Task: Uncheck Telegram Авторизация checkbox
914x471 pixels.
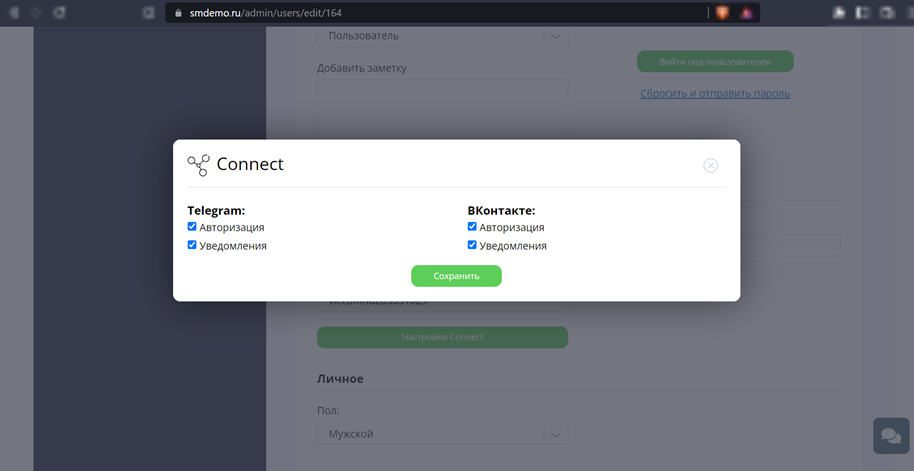Action: pos(192,227)
